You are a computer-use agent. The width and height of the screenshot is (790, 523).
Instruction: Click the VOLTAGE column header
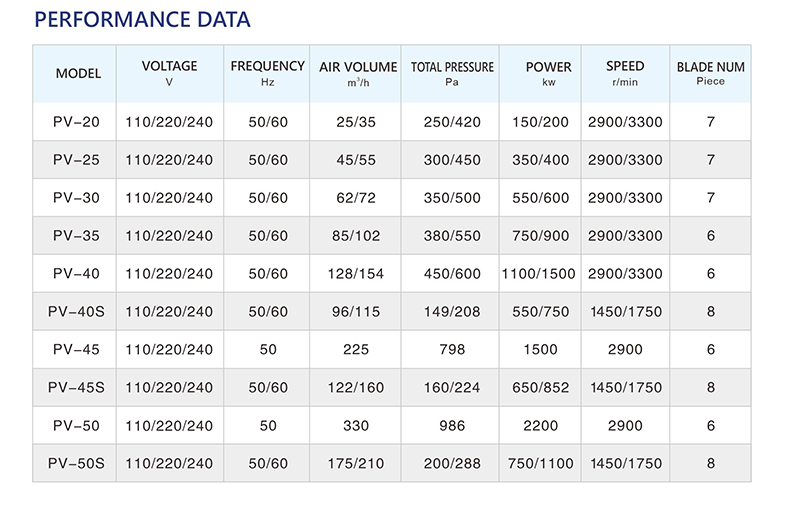[x=169, y=72]
